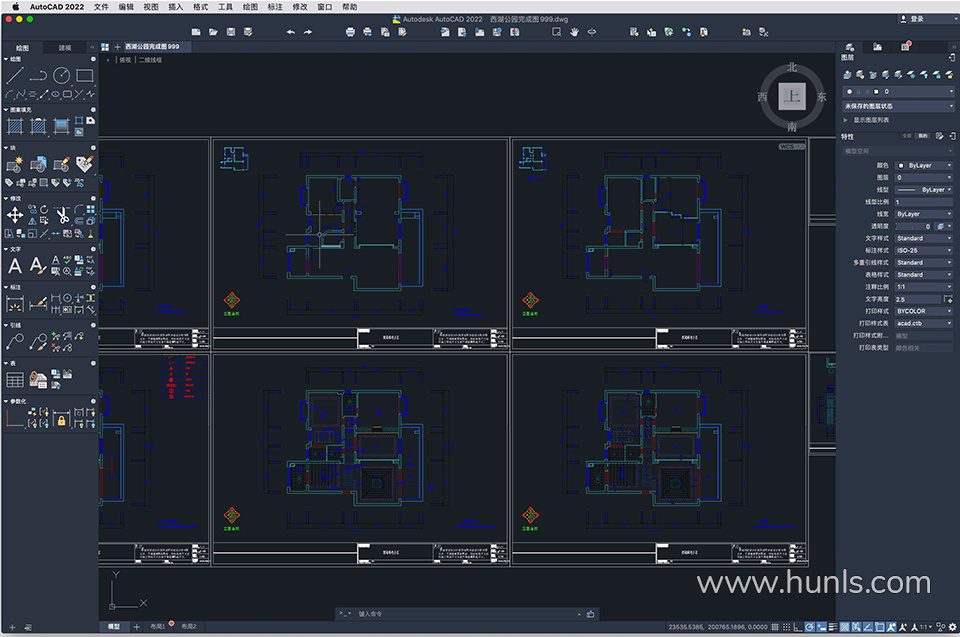
Task: Add a new drawing tab with plus
Action: tap(117, 47)
